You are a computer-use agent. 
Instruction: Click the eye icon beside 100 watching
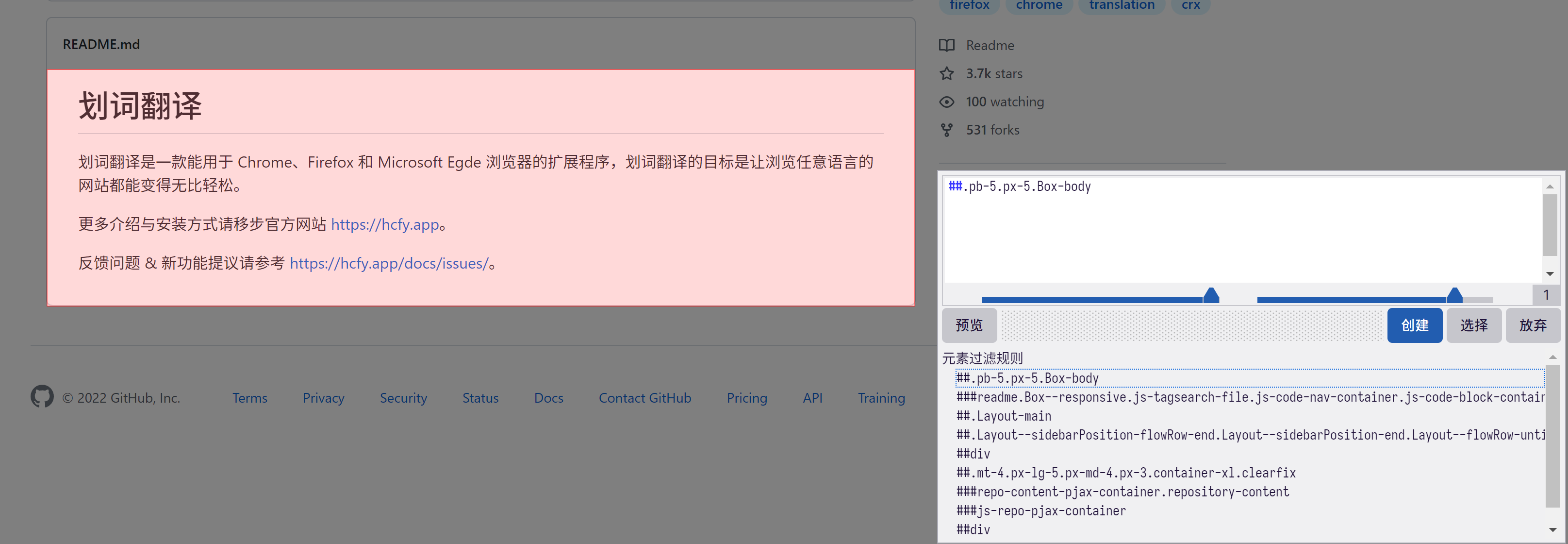[x=946, y=102]
